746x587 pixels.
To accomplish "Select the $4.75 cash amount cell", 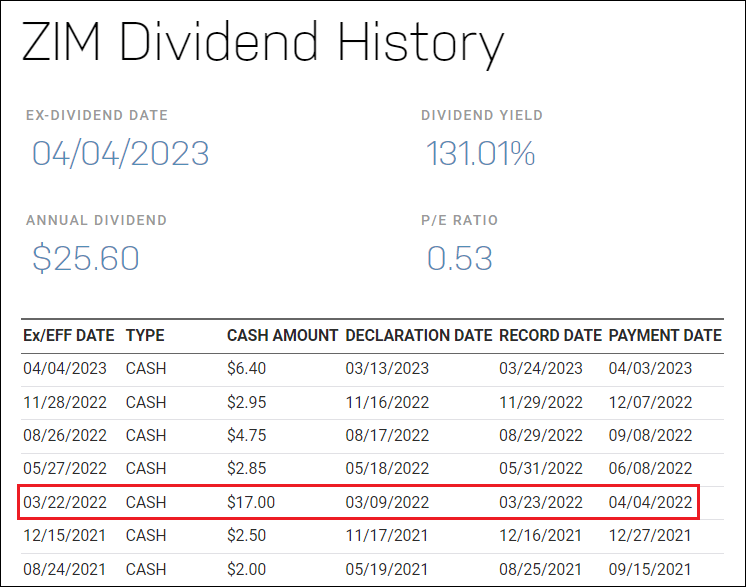I will [246, 435].
